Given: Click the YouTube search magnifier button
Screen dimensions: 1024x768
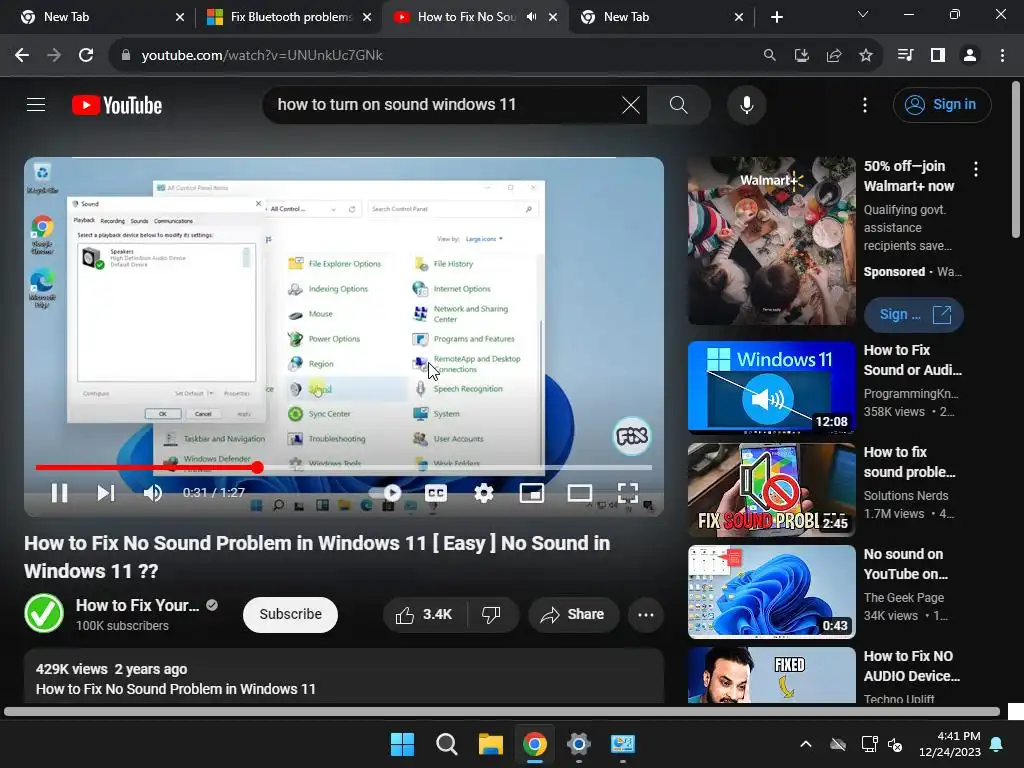Looking at the screenshot, I should click(679, 104).
